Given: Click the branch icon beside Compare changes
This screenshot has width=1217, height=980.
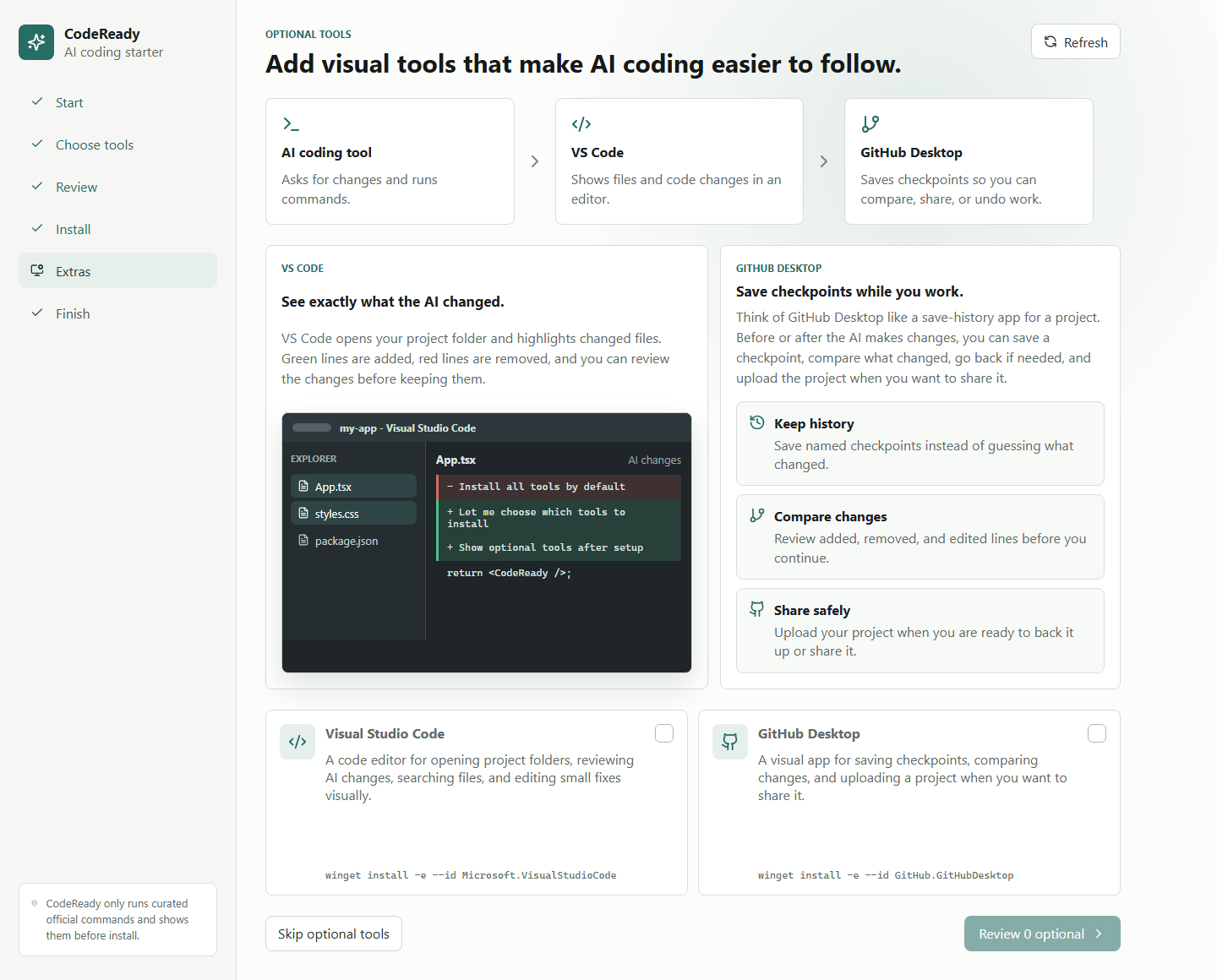Looking at the screenshot, I should point(757,515).
